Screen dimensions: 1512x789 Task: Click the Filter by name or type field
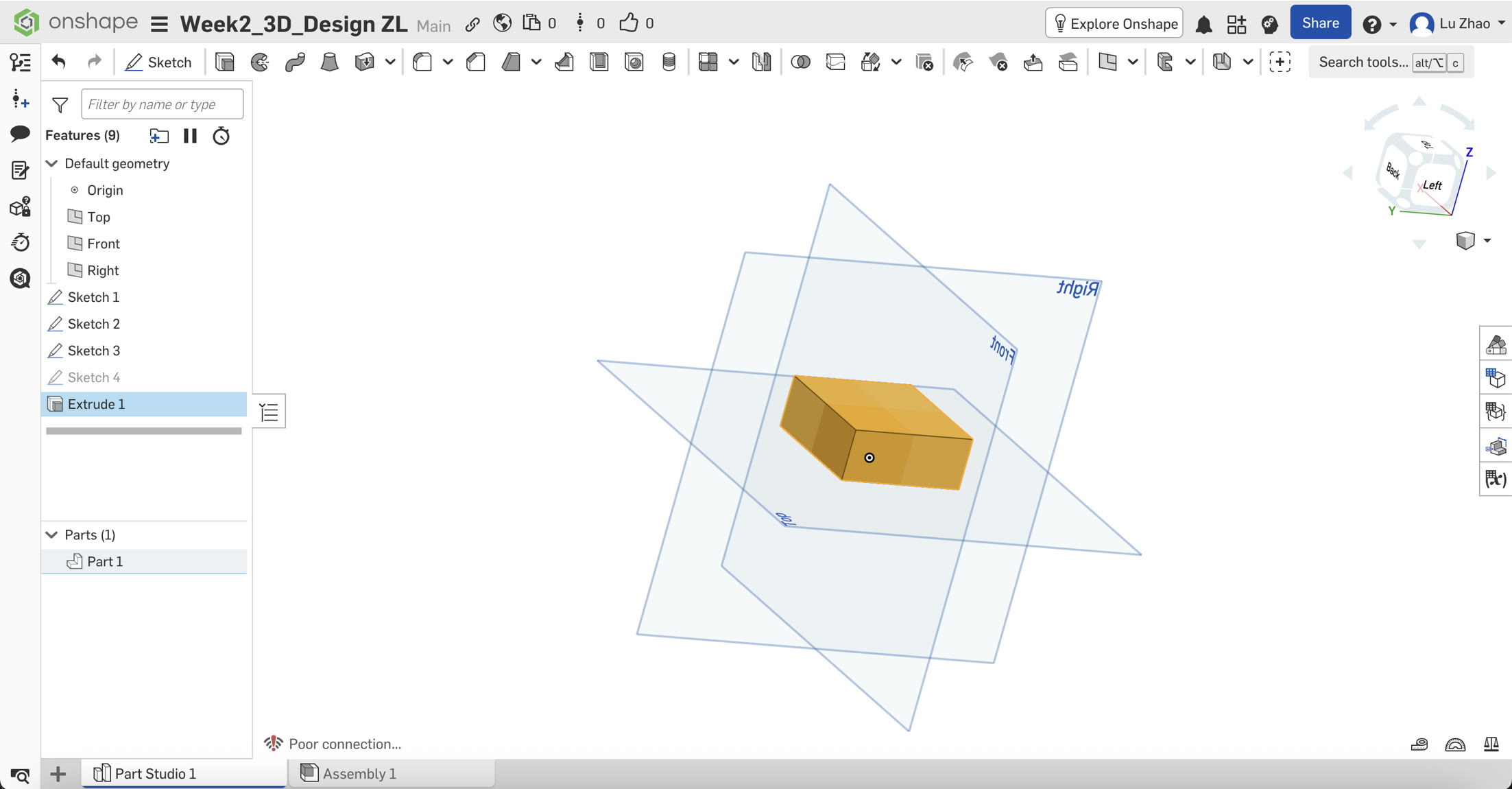pos(162,104)
